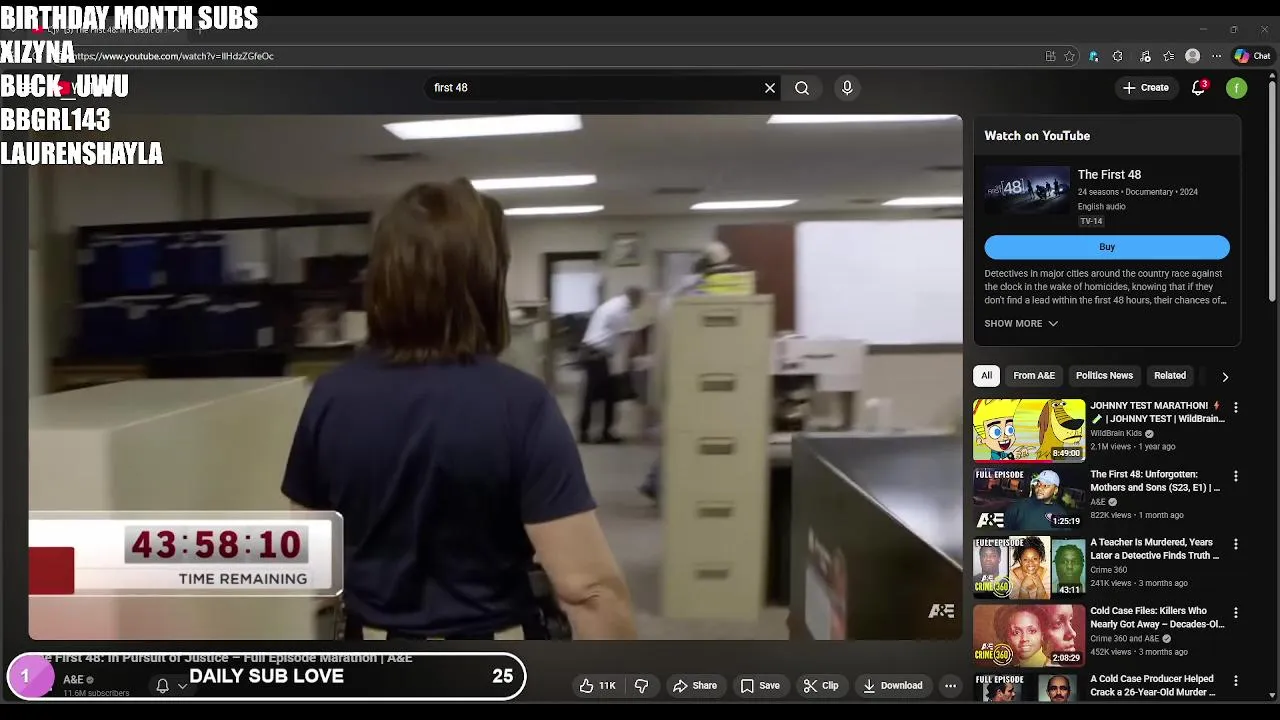
Task: Add this page to browser favorites star
Action: 1070,56
